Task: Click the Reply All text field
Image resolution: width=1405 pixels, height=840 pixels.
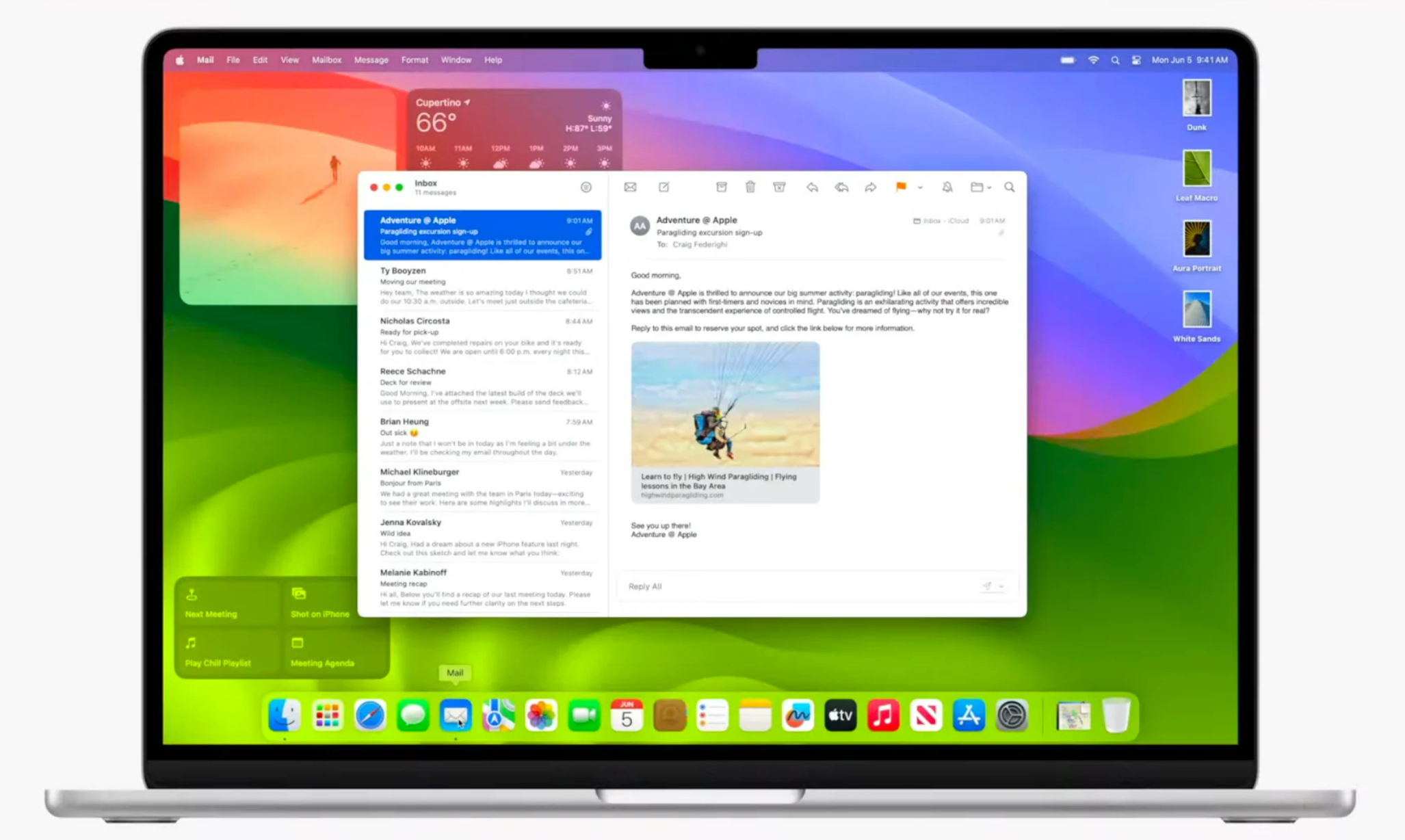Action: click(x=787, y=586)
